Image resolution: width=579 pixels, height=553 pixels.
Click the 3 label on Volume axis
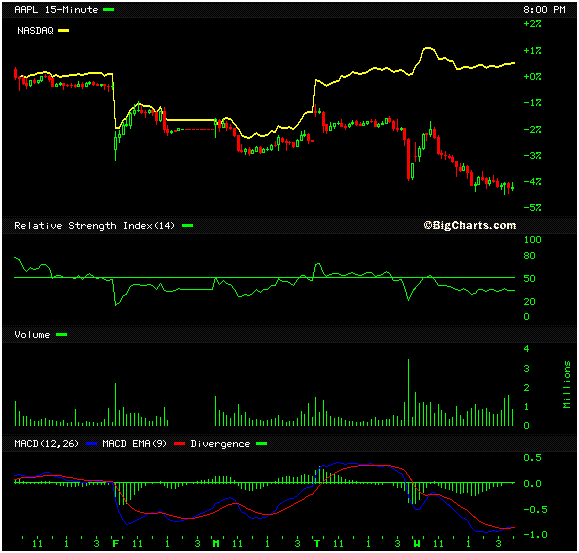pyautogui.click(x=526, y=368)
